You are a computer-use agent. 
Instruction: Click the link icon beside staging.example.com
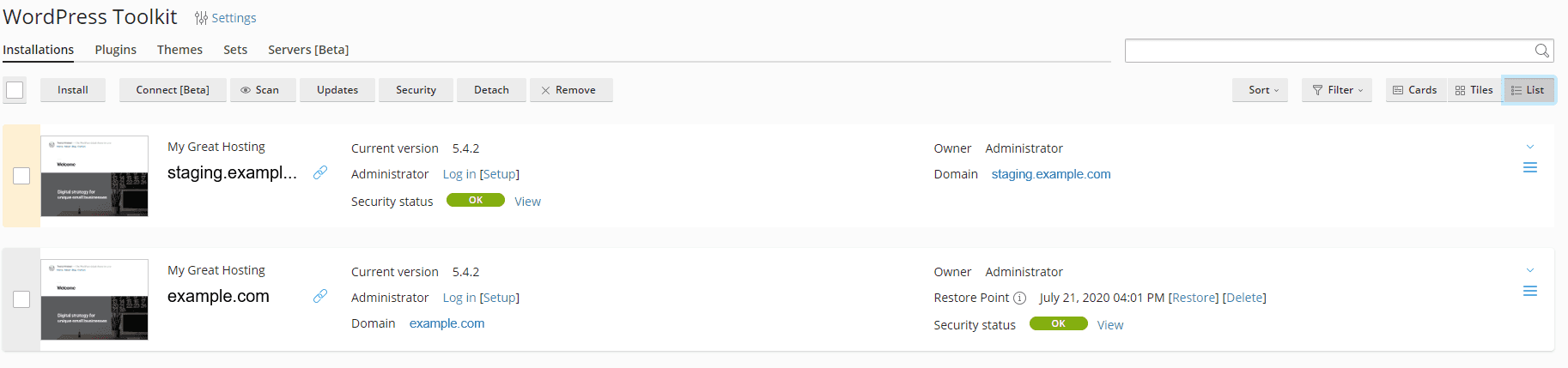pos(320,172)
